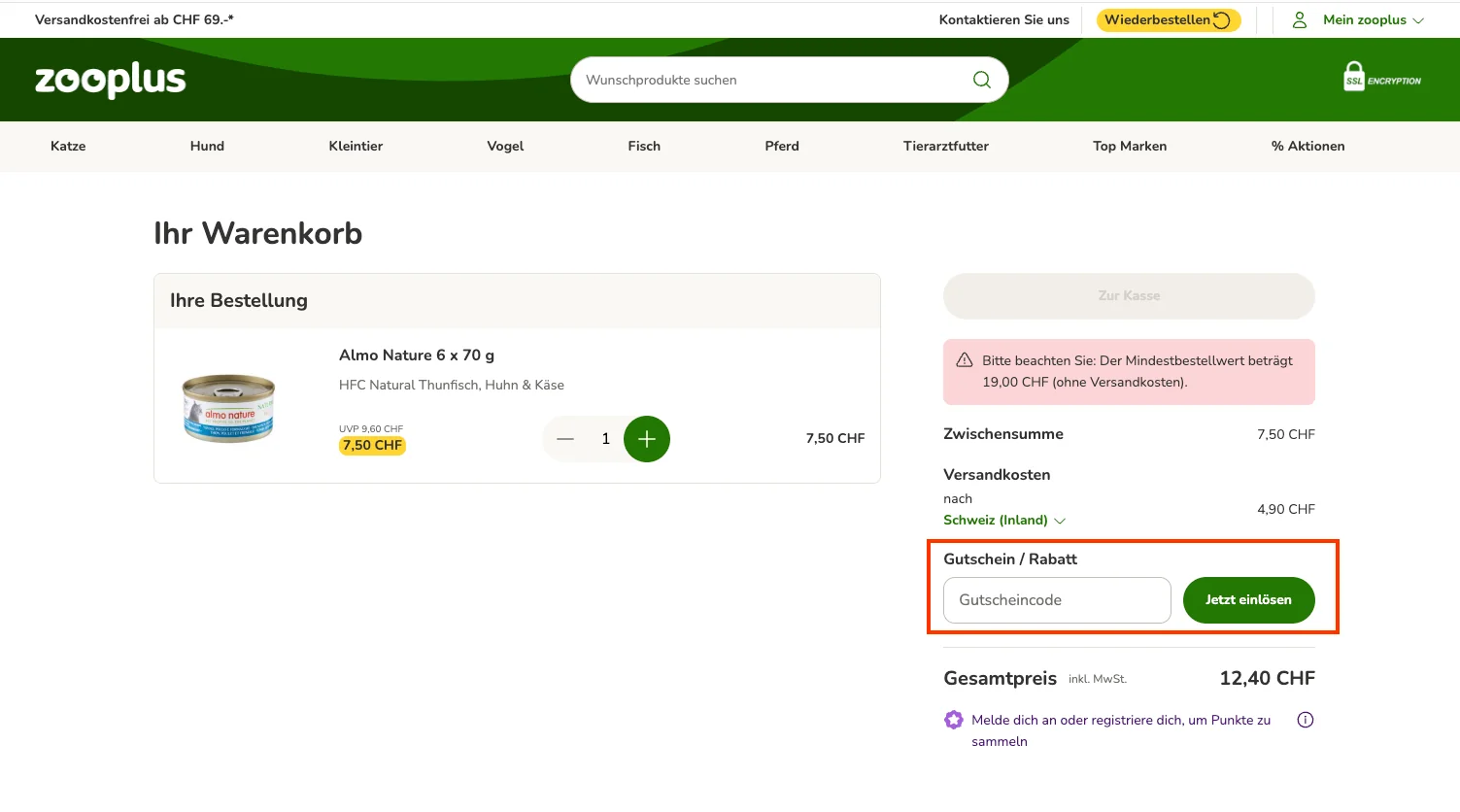The image size is (1460, 812).
Task: Open the % Aktionen category
Action: [x=1308, y=146]
